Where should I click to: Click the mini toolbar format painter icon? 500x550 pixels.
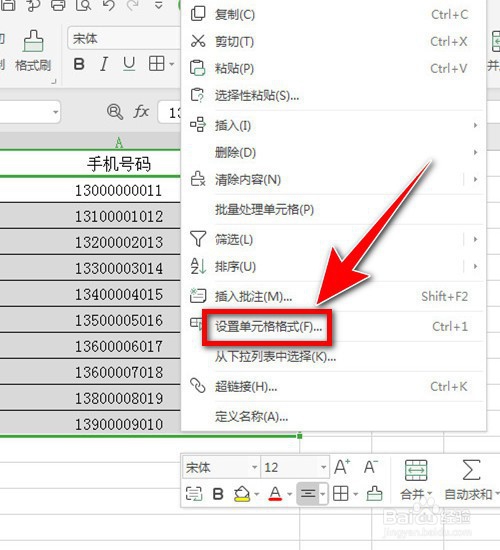pyautogui.click(x=374, y=494)
